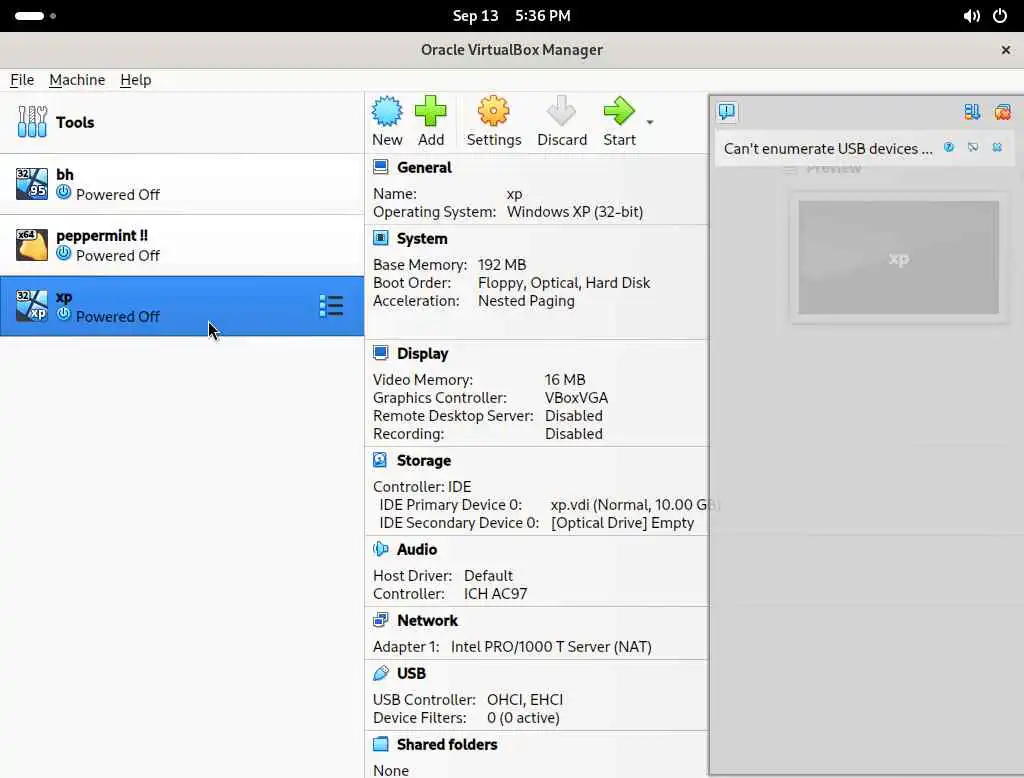Open the Machine menu
This screenshot has width=1024, height=778.
click(x=77, y=80)
